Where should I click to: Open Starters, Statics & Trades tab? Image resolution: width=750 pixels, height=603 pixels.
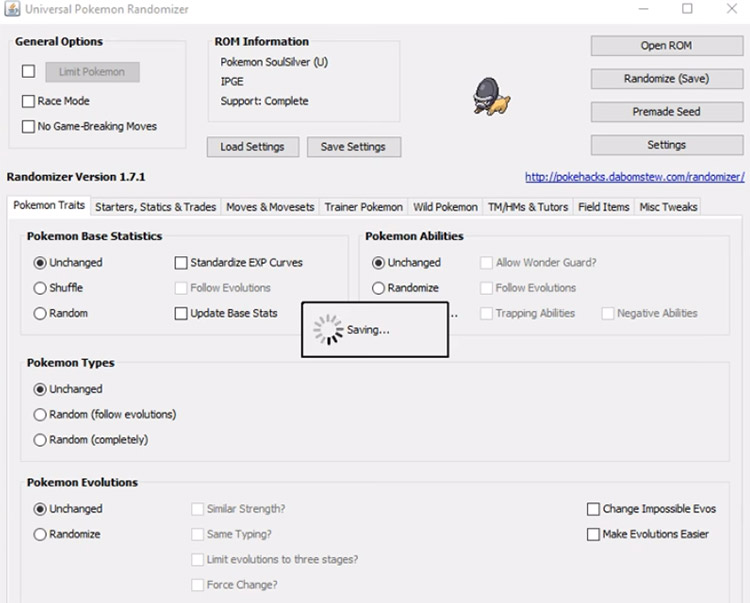click(x=155, y=207)
